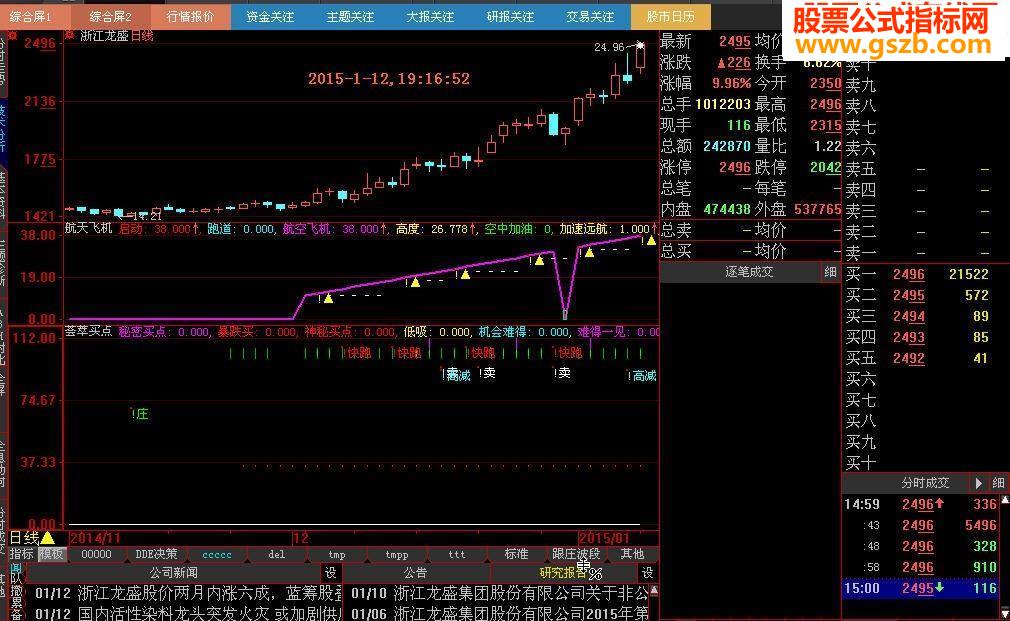Open the 股市日历 tab
The width and height of the screenshot is (1010, 621).
click(670, 16)
